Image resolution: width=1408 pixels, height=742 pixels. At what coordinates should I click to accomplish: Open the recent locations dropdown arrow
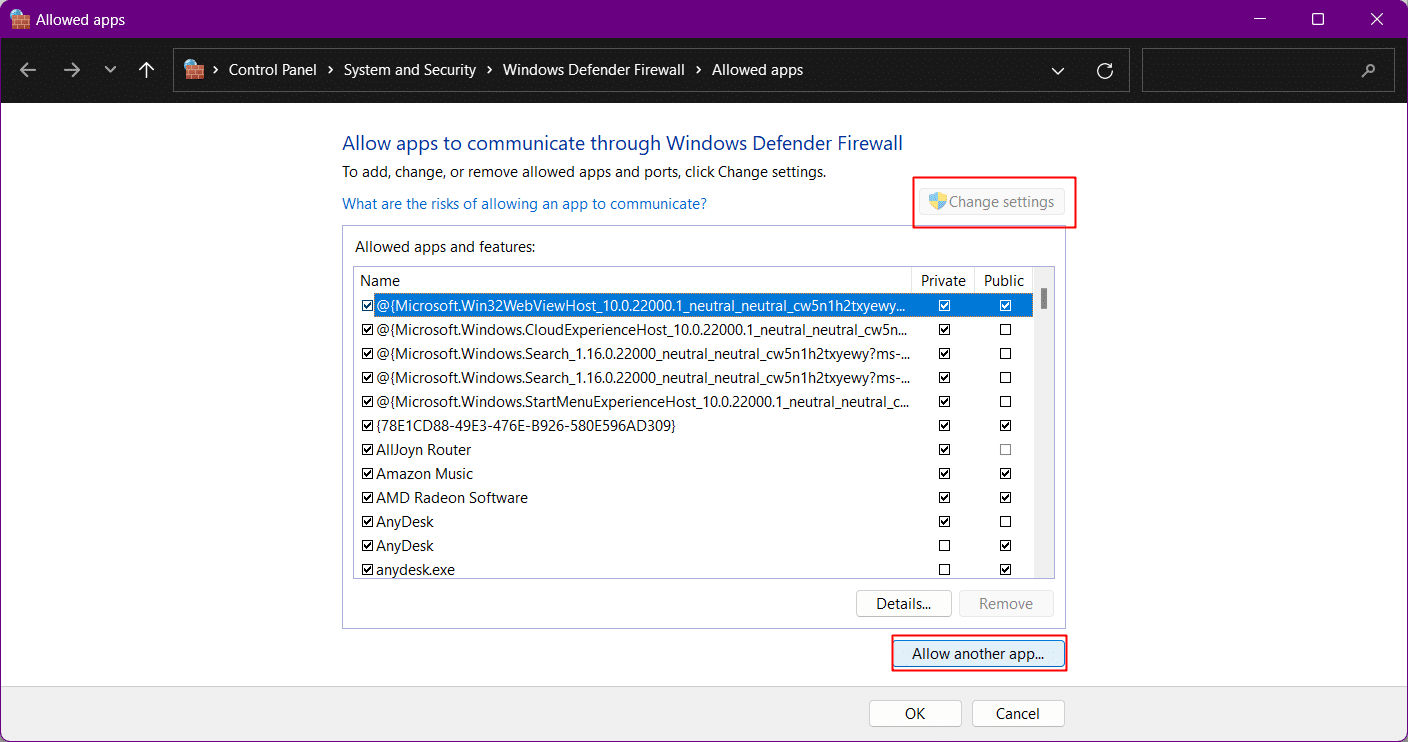pos(110,70)
